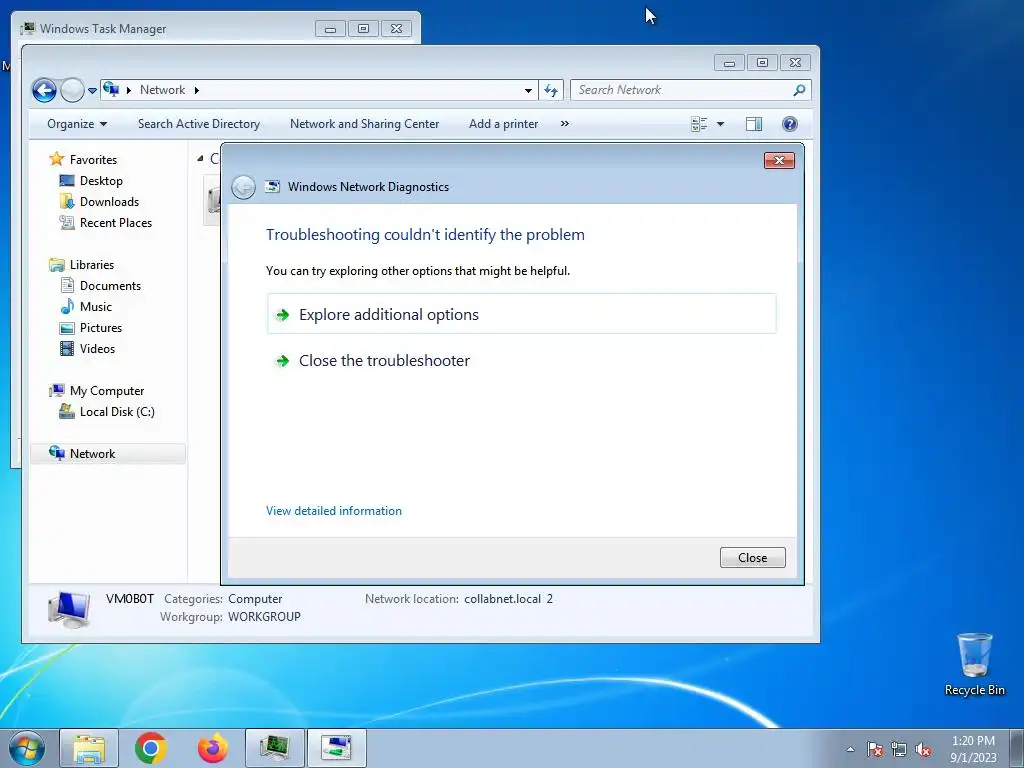Click the Windows Network Diagnostics title icon
This screenshot has height=768, width=1024.
pyautogui.click(x=272, y=187)
